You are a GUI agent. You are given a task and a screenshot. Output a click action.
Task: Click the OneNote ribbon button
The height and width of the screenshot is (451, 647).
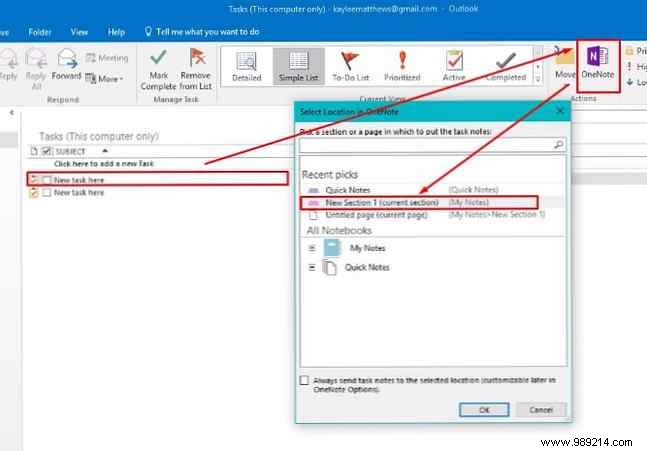click(598, 64)
